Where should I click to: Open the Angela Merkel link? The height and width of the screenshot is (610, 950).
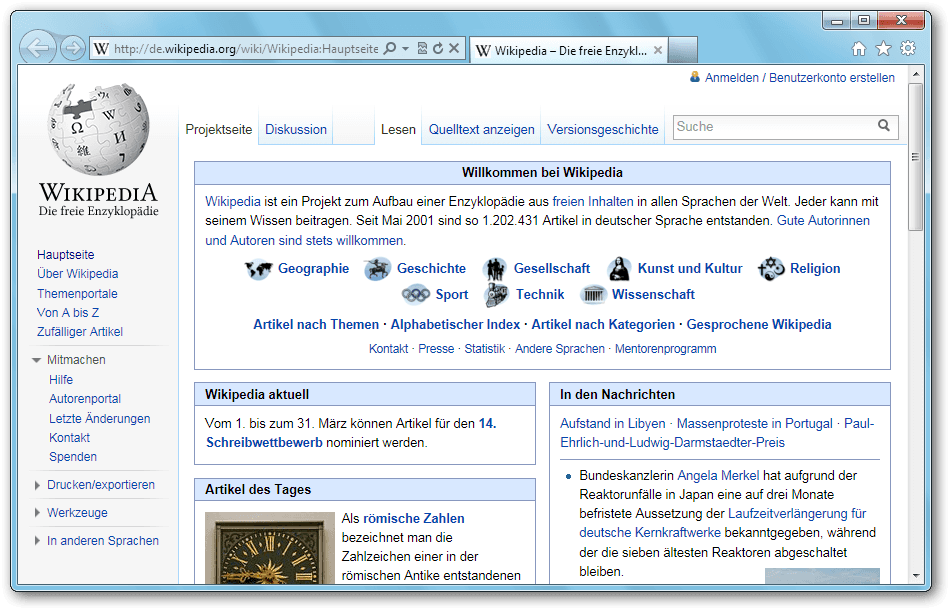[718, 476]
